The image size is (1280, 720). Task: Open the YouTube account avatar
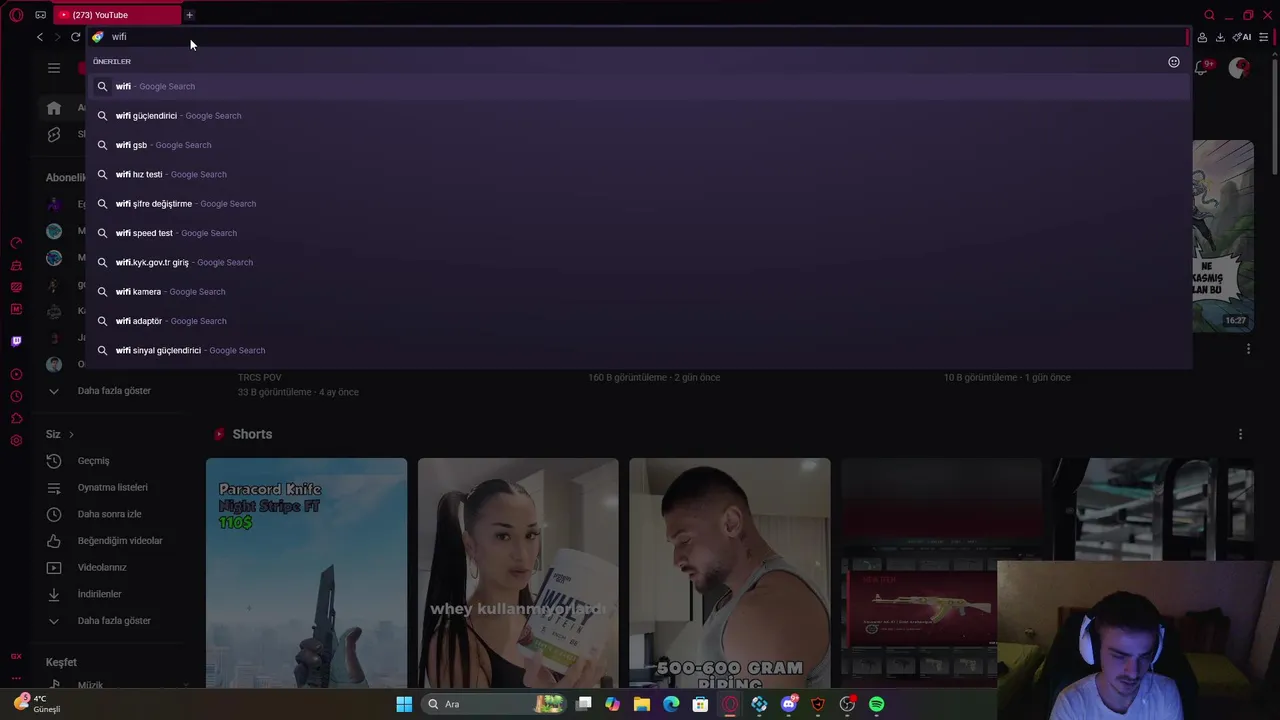(1239, 68)
